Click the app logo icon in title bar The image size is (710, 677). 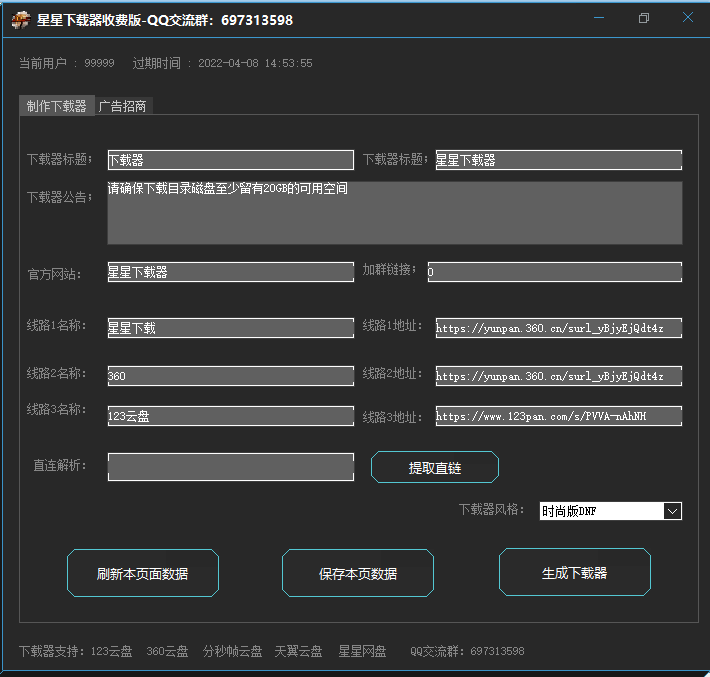pyautogui.click(x=20, y=20)
